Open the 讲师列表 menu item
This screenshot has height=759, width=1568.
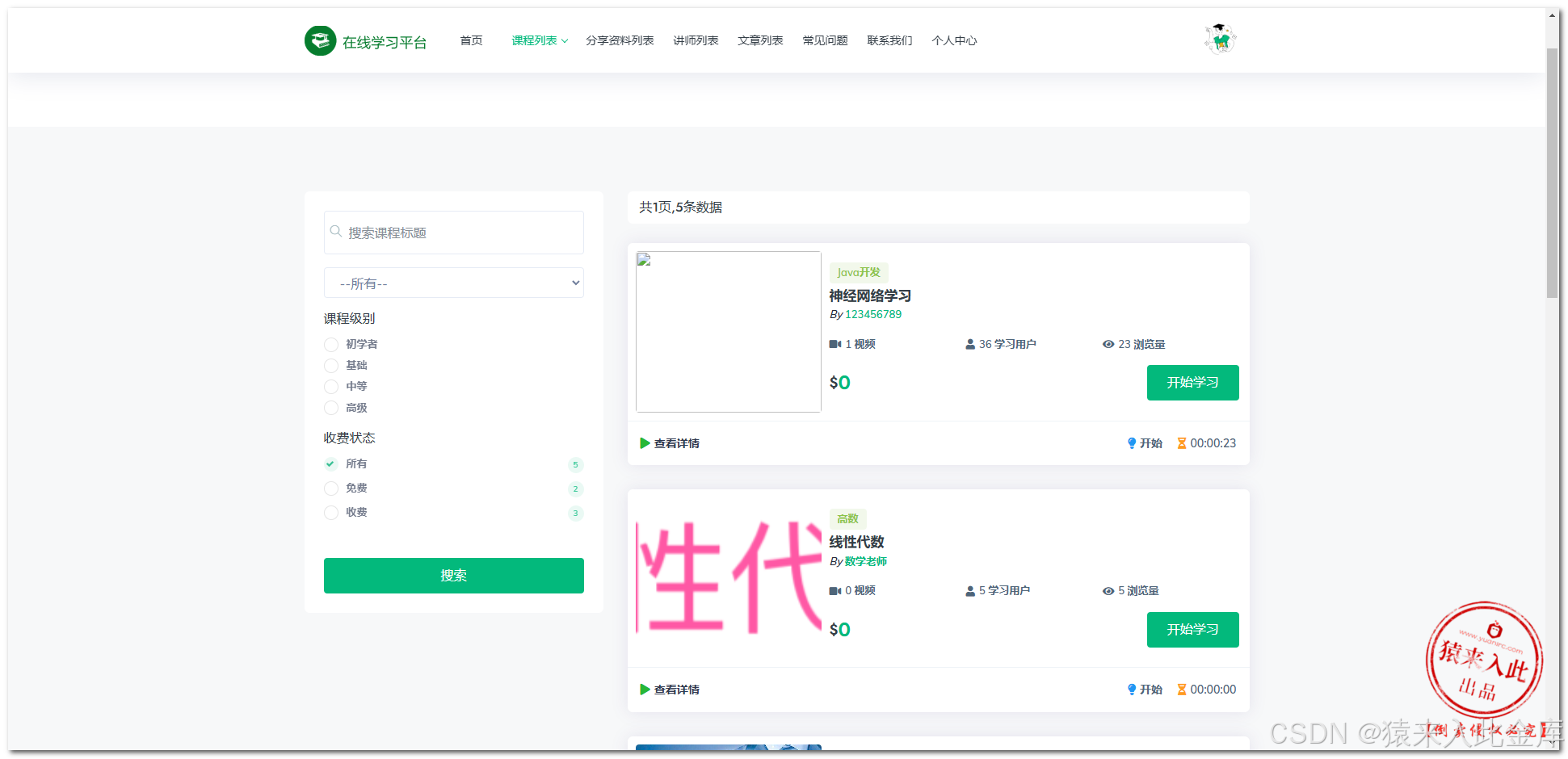pyautogui.click(x=696, y=40)
